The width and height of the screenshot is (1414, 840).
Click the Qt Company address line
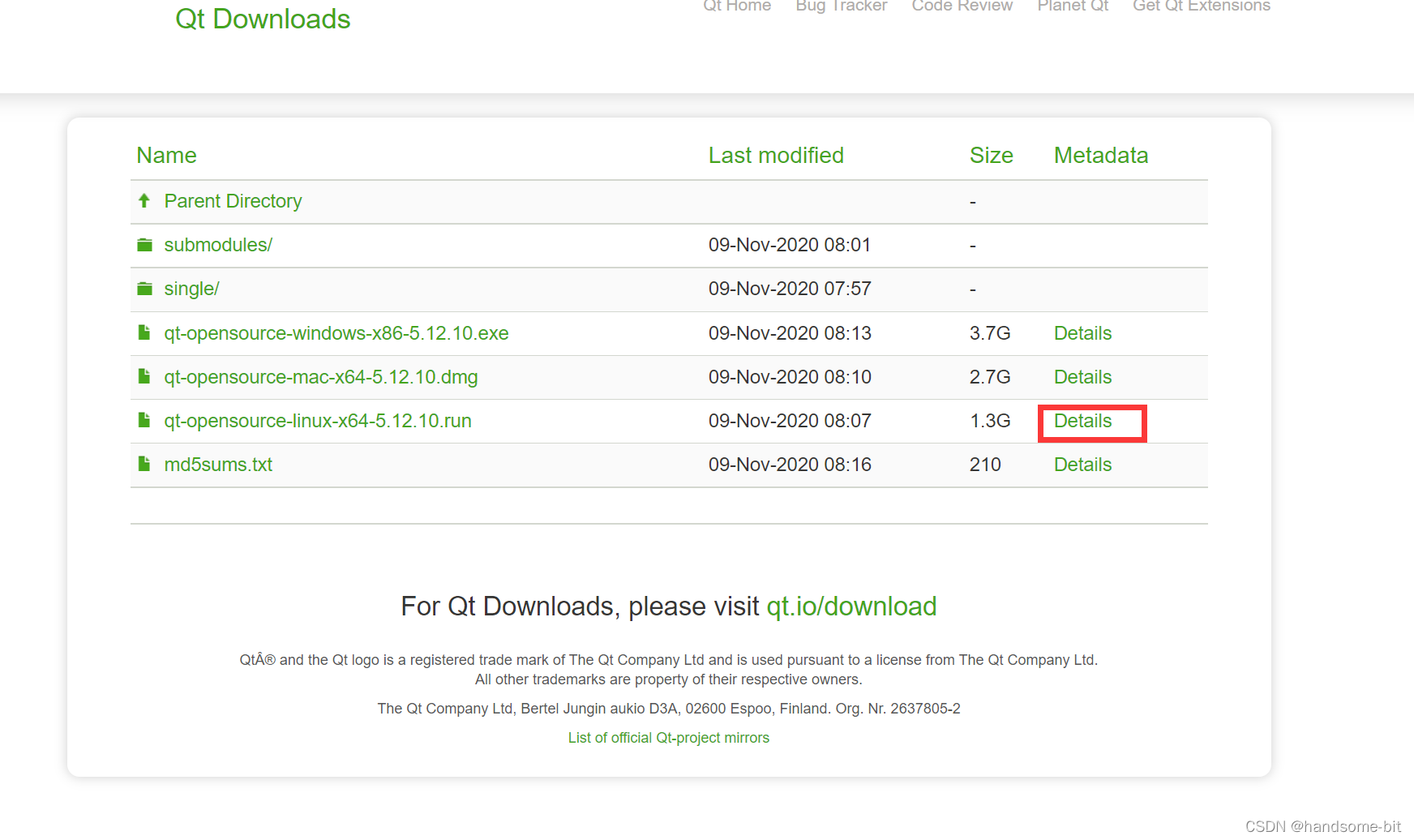coord(669,709)
